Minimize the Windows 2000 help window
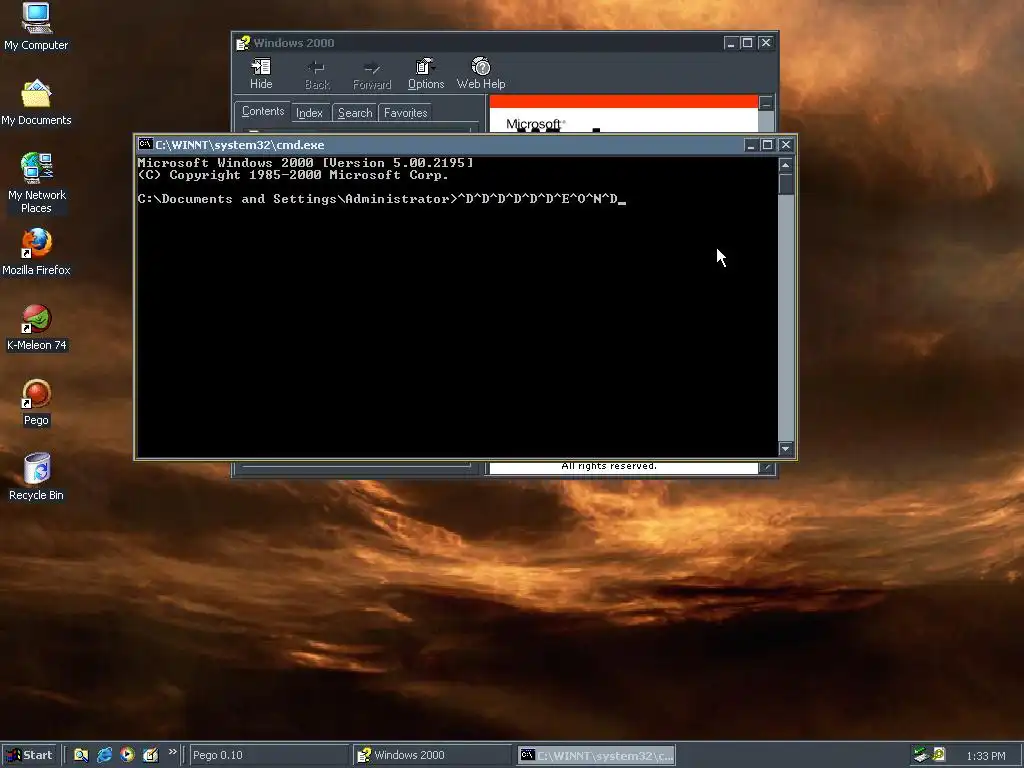 click(x=731, y=43)
